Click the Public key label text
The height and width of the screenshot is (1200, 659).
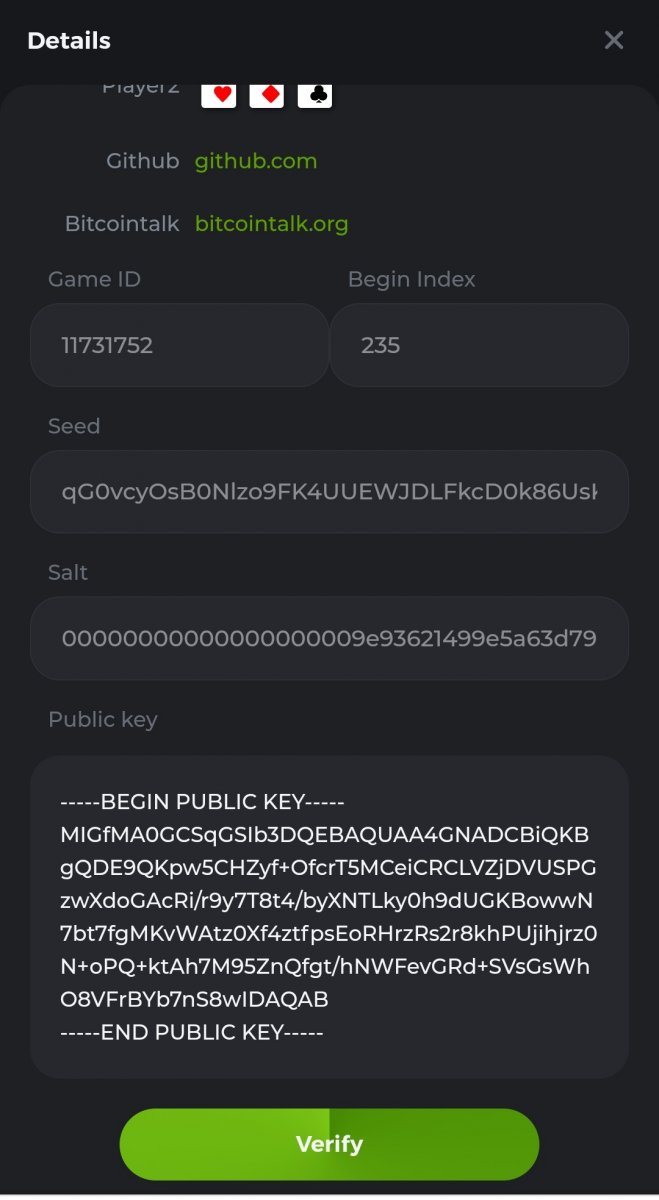click(x=103, y=719)
